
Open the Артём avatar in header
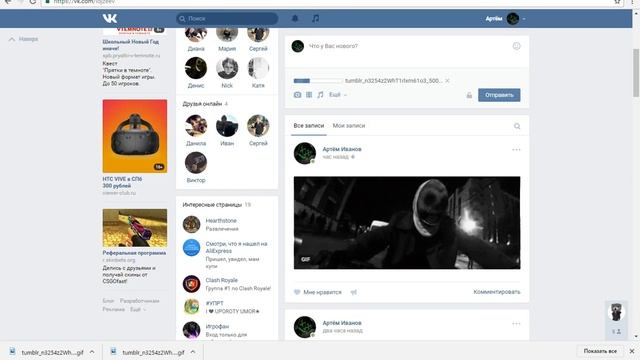(x=513, y=18)
